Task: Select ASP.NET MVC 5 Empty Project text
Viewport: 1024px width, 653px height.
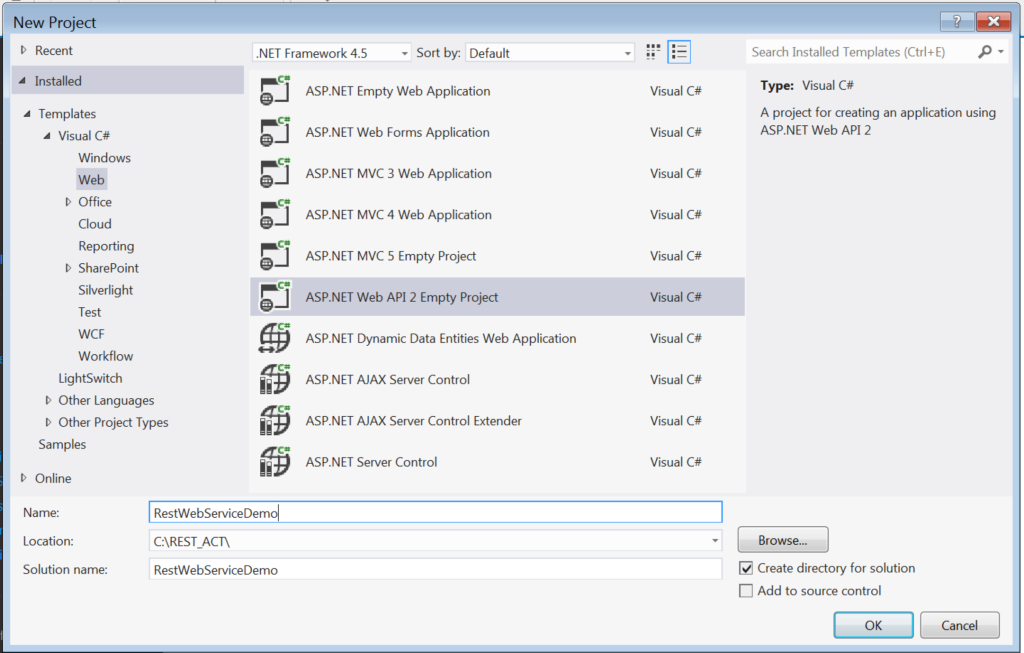Action: (391, 256)
